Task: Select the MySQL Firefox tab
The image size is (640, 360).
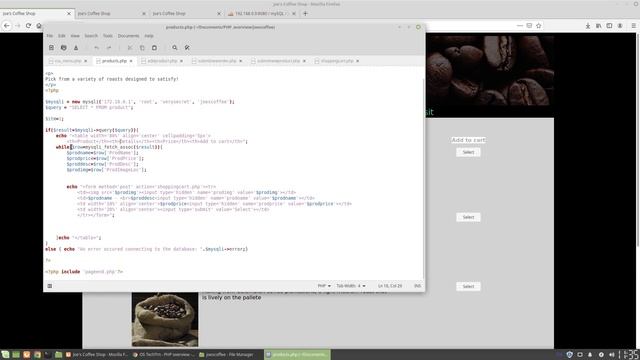Action: [x=261, y=13]
